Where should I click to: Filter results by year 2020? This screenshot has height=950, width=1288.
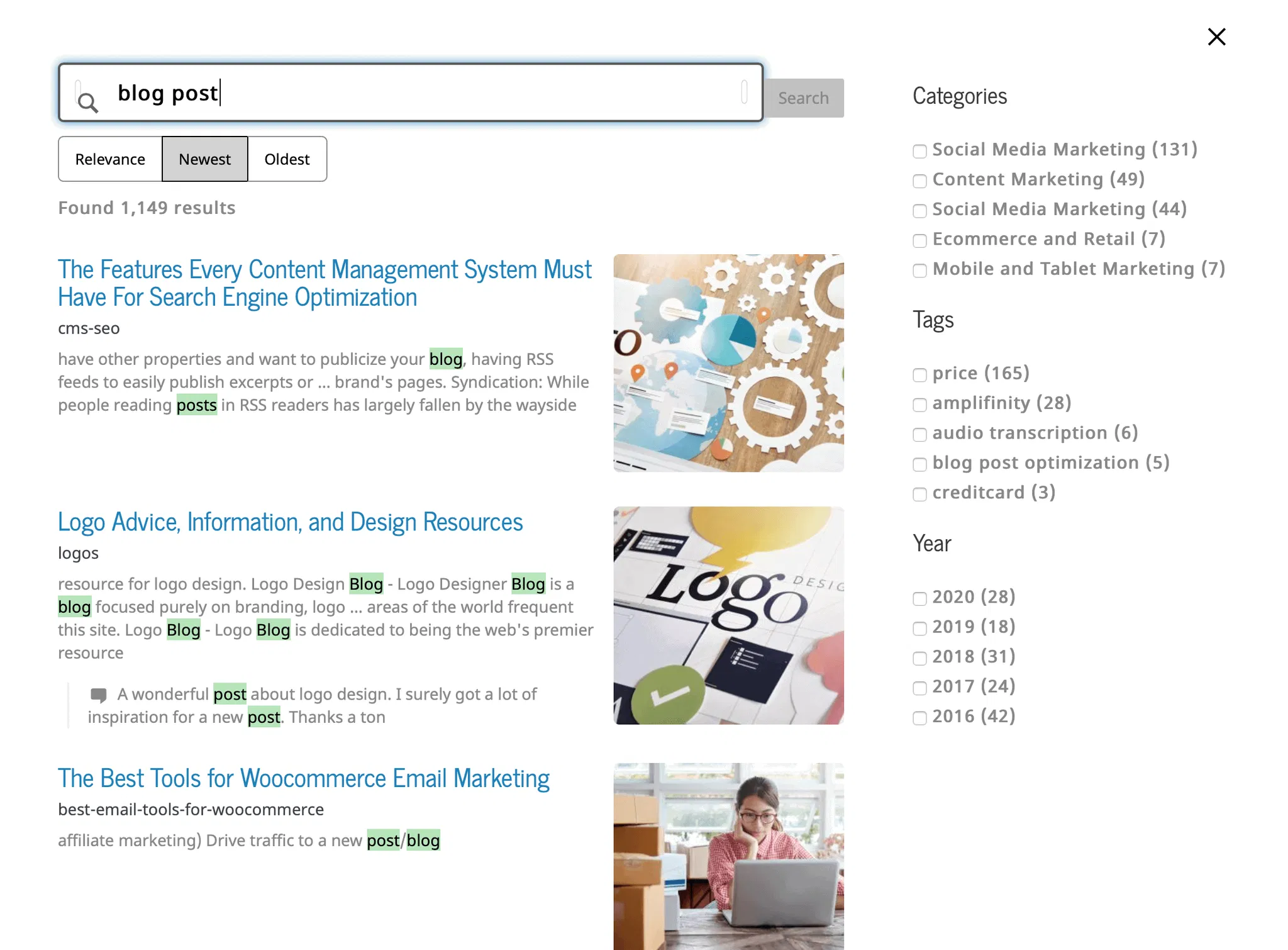919,598
